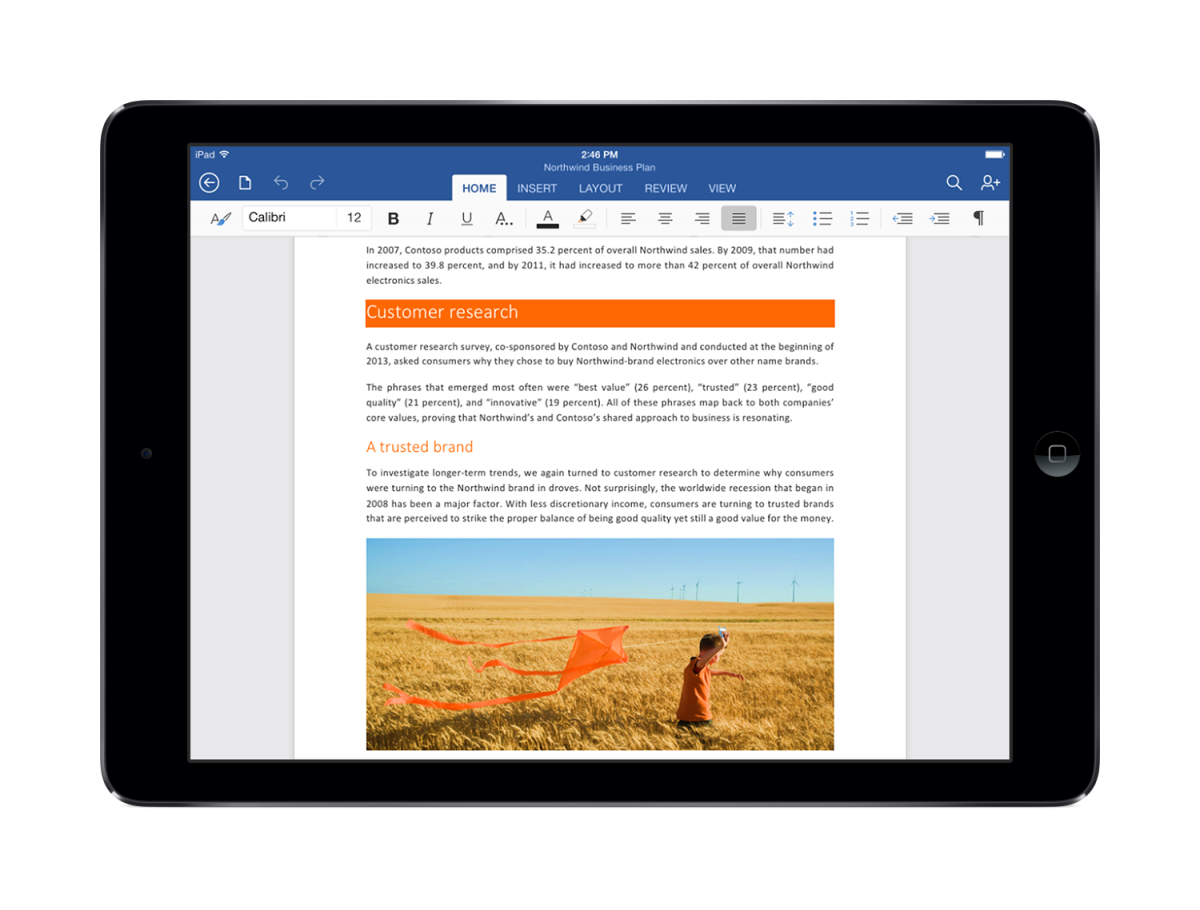Apply center text alignment

tap(665, 218)
